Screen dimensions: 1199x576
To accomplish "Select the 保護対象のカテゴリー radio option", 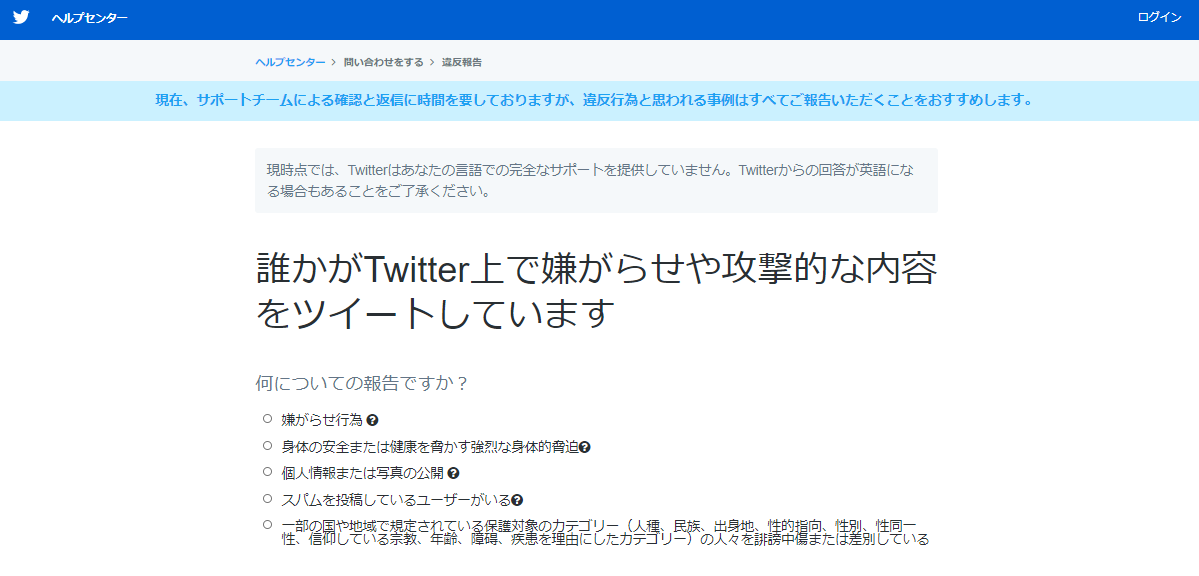I will 267,525.
